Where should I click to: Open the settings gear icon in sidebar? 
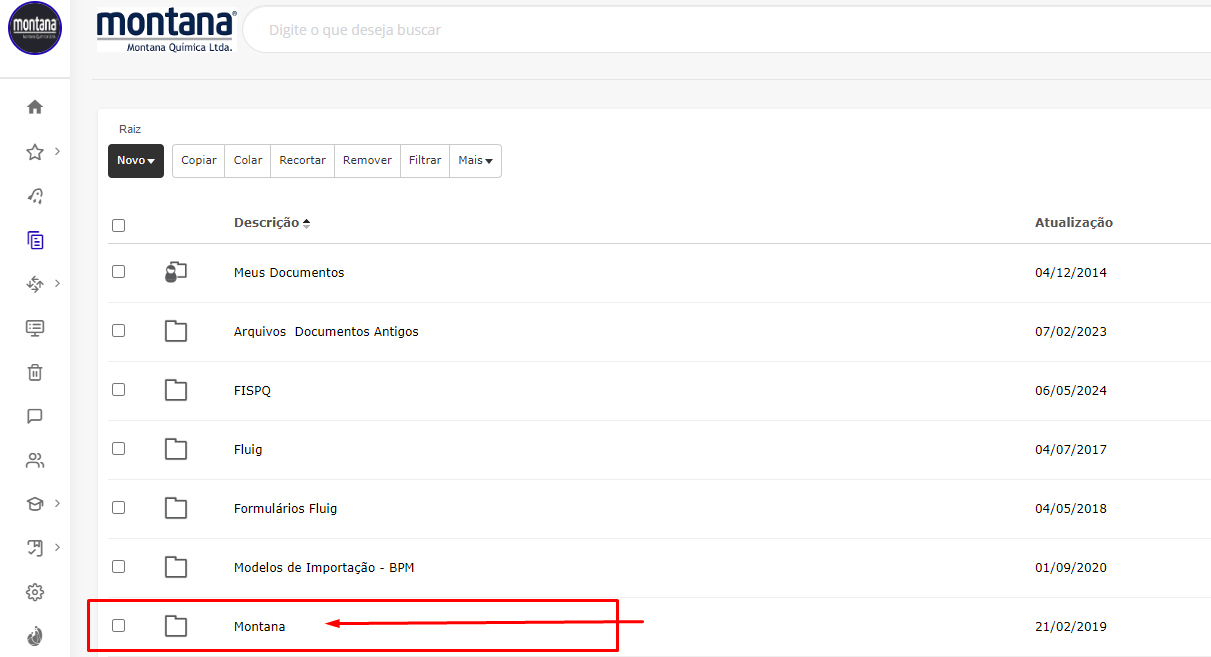[35, 592]
